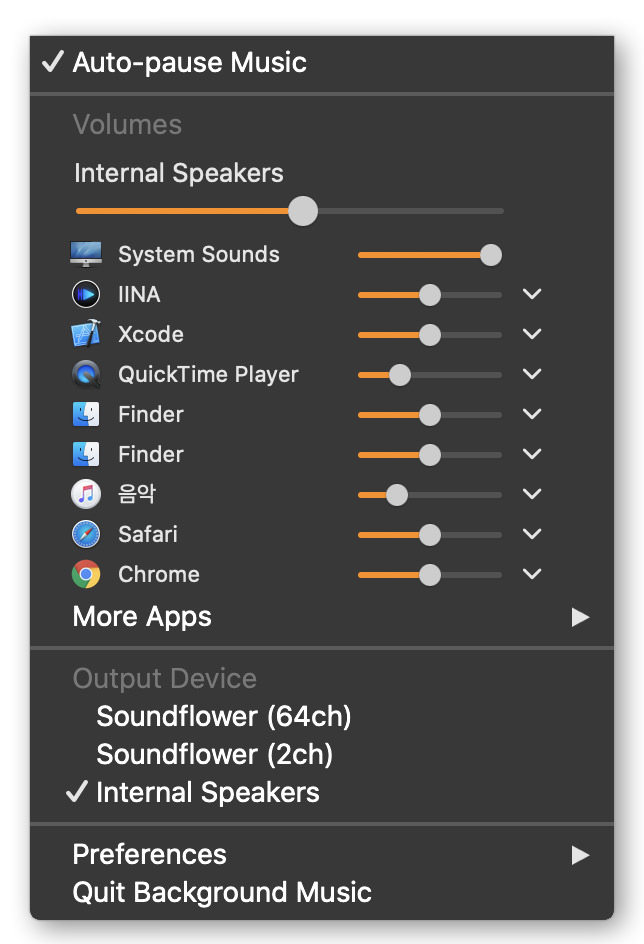Image resolution: width=644 pixels, height=944 pixels.
Task: Click the 음악 volume slider
Action: 430,495
